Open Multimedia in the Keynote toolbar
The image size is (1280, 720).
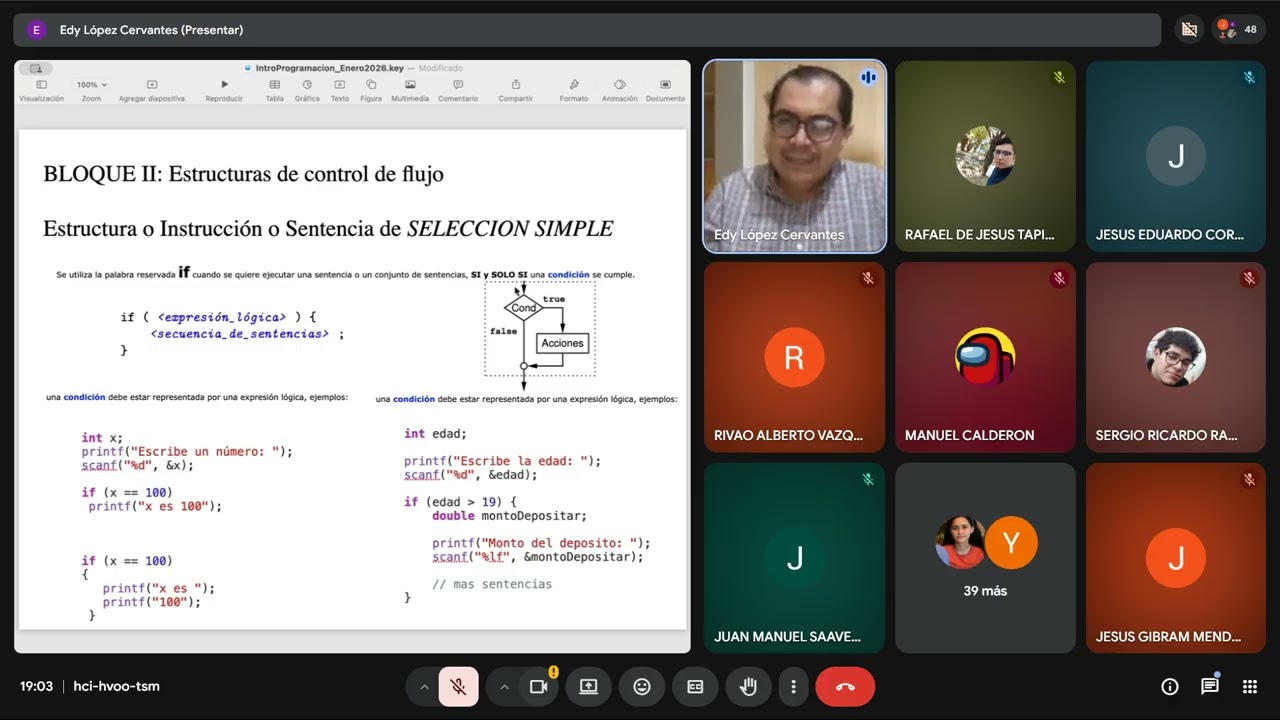coord(410,90)
